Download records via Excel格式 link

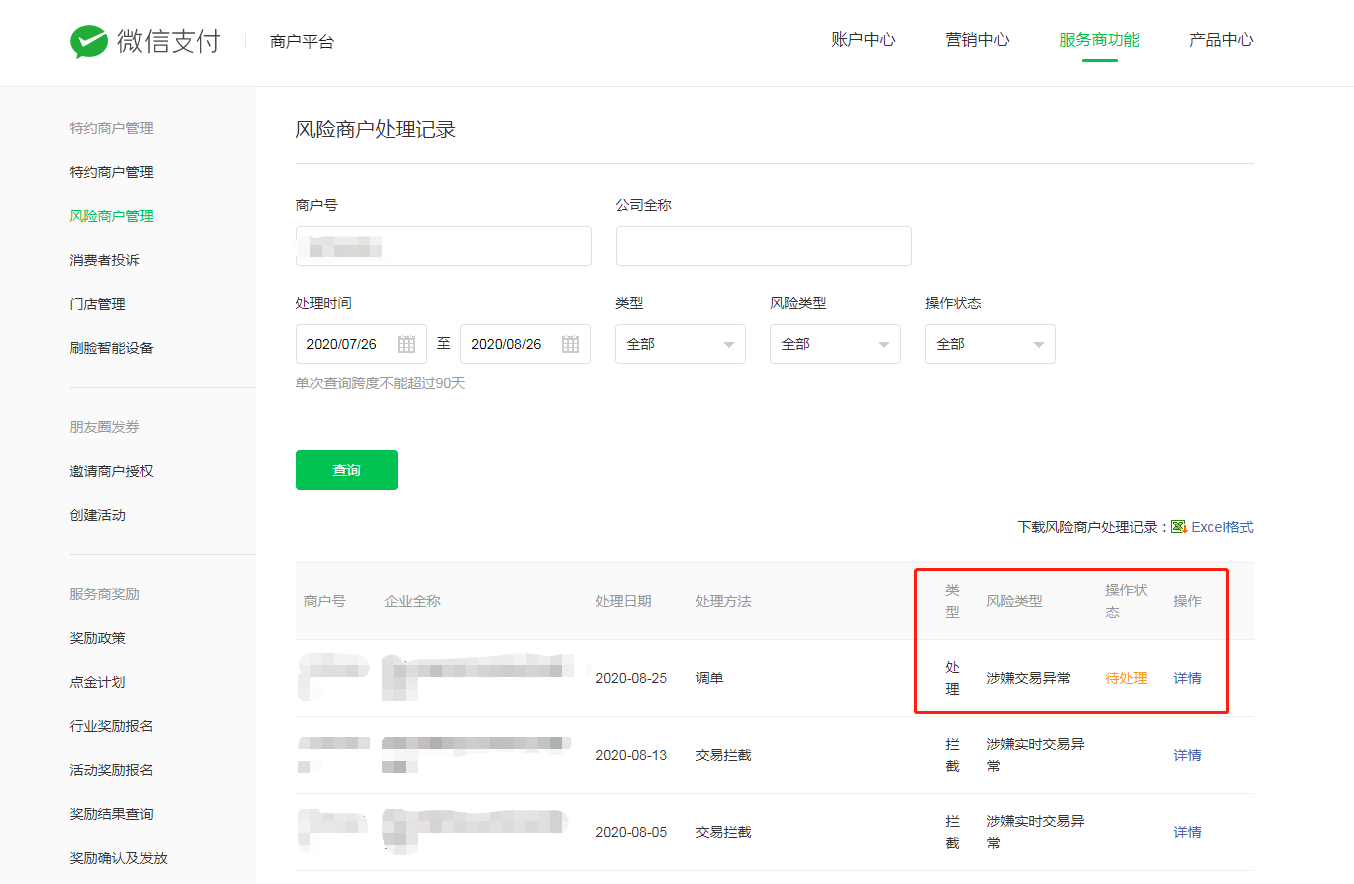(1222, 527)
